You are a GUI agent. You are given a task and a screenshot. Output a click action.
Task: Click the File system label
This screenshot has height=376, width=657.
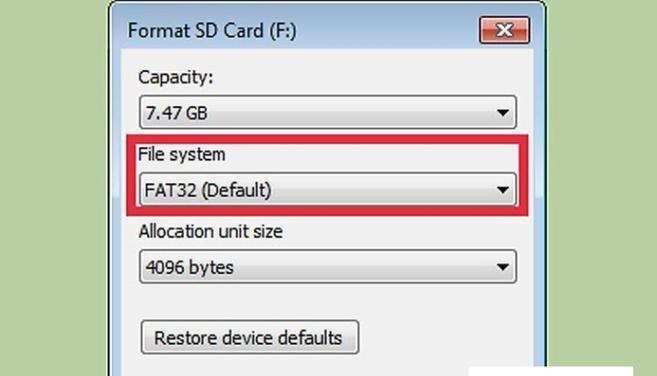tap(182, 155)
